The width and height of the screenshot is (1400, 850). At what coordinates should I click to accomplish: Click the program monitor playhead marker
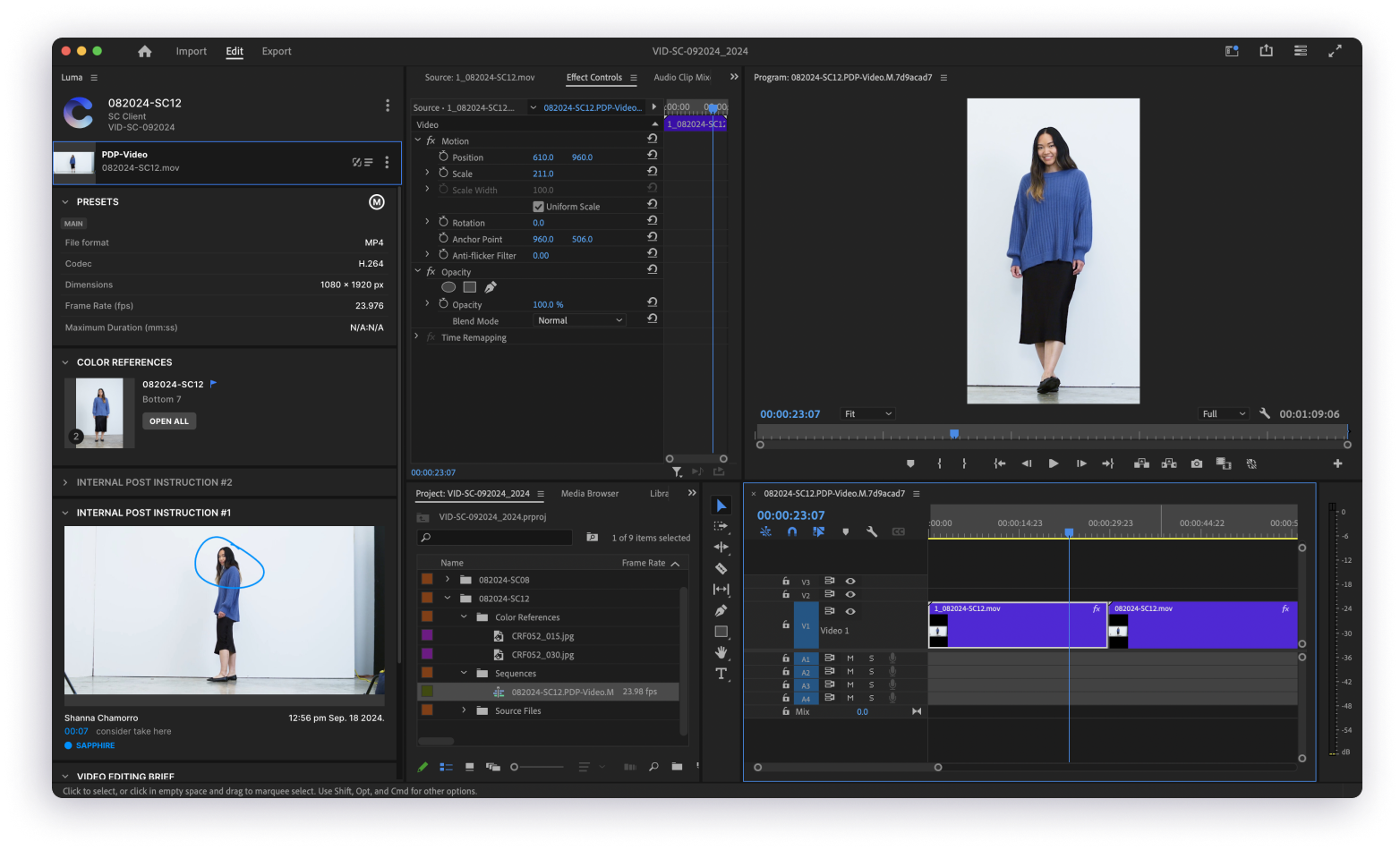pos(954,433)
